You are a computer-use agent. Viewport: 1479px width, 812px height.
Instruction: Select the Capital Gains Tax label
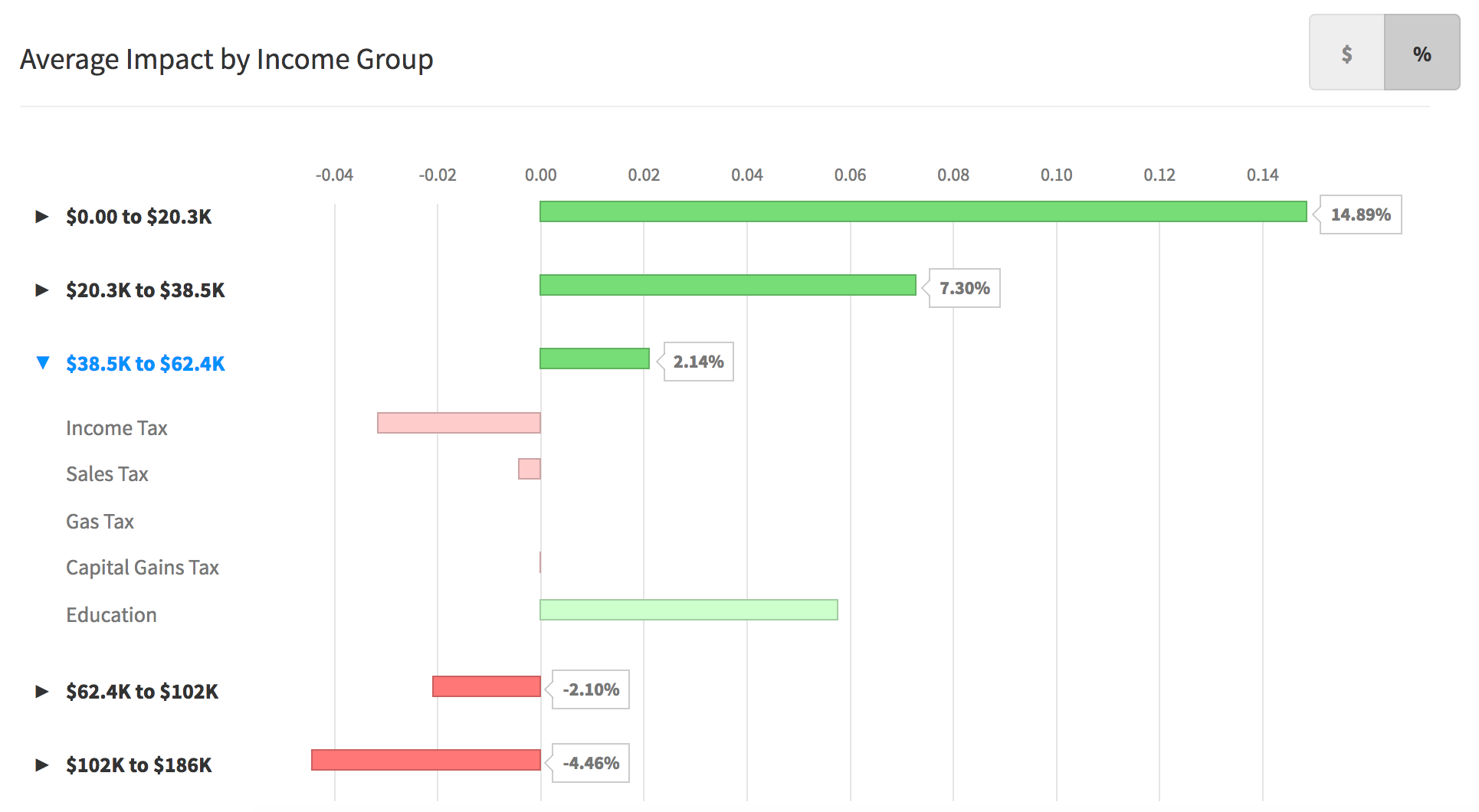coord(143,568)
